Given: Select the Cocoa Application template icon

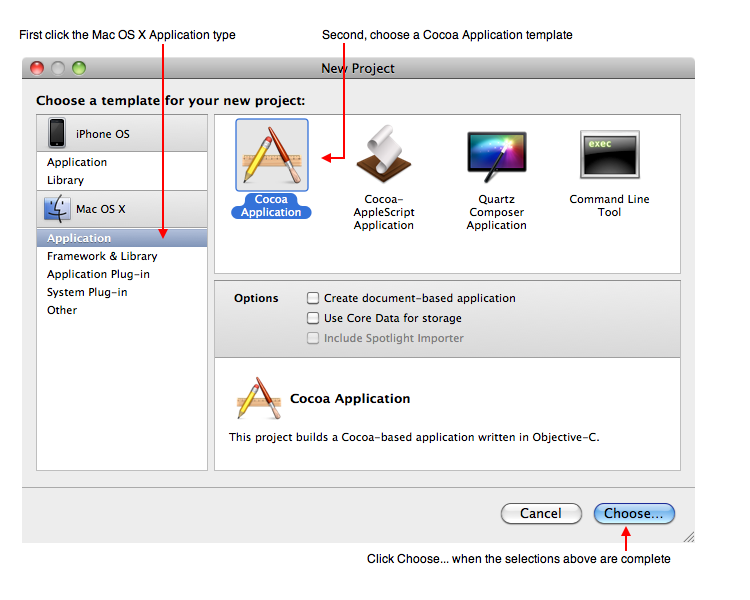Looking at the screenshot, I should point(271,156).
